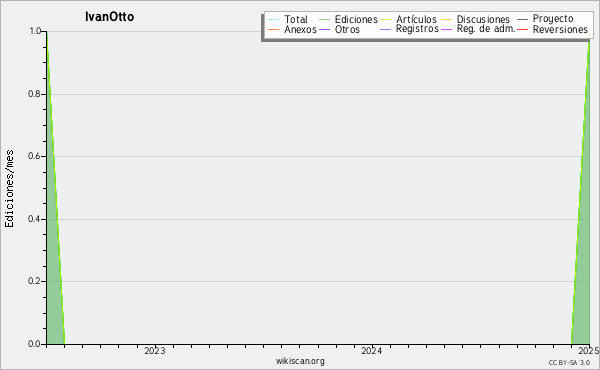The height and width of the screenshot is (370, 600).
Task: Click the Anexos orange line swatch
Action: [274, 29]
